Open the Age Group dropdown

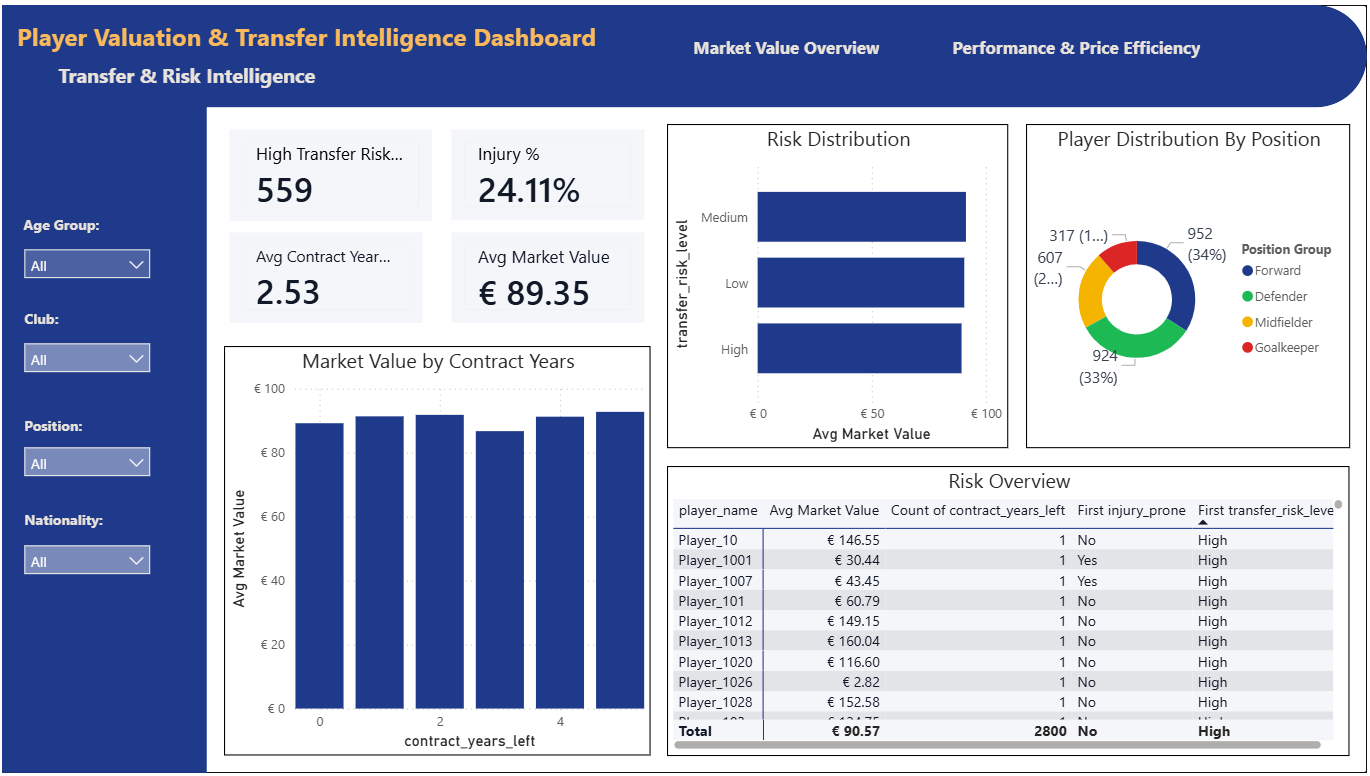click(87, 265)
